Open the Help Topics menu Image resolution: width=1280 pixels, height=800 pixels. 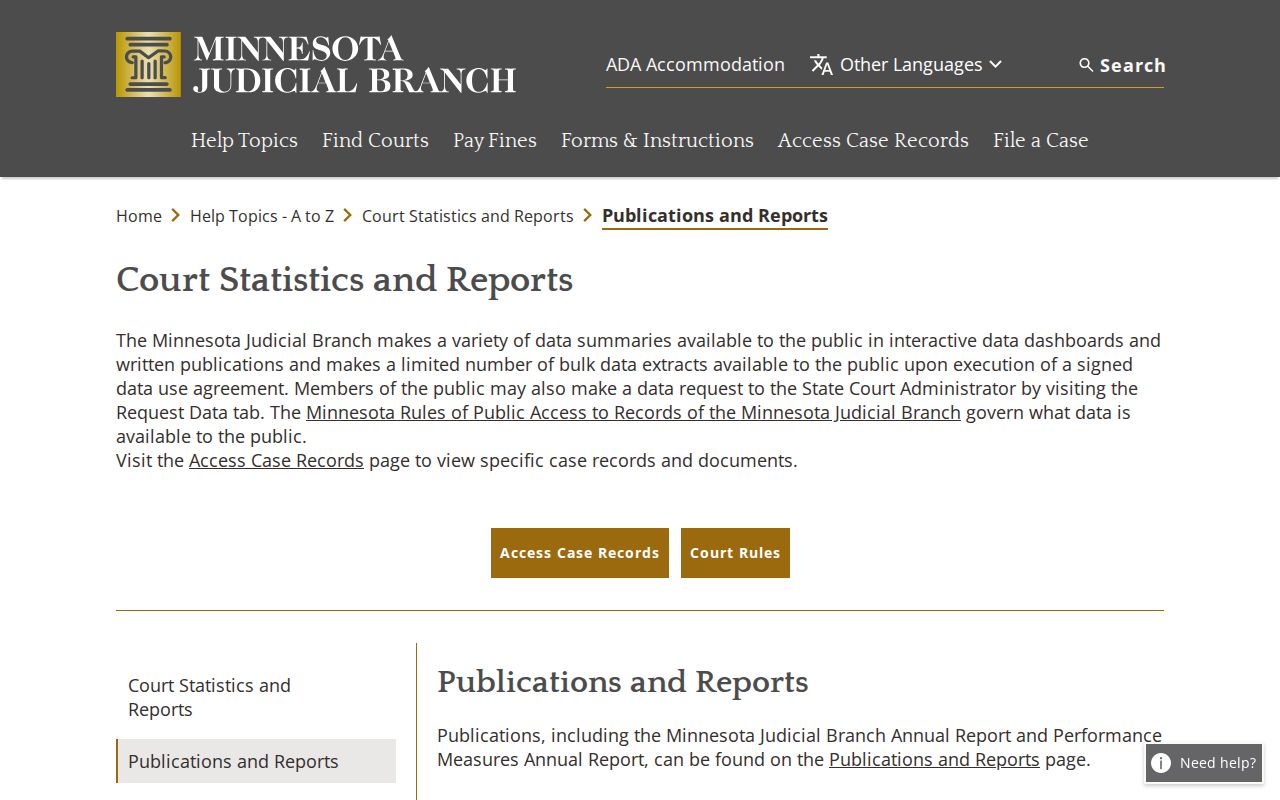click(244, 140)
